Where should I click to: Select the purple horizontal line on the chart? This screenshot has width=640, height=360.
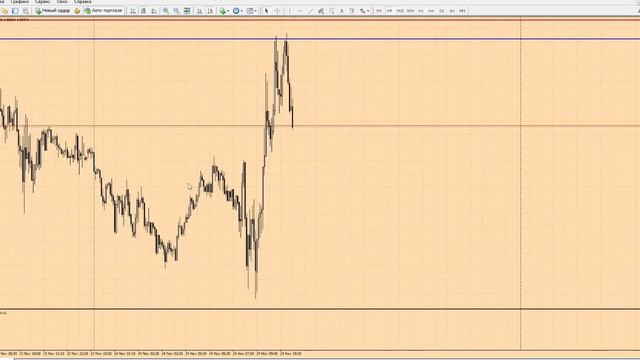[x=320, y=39]
